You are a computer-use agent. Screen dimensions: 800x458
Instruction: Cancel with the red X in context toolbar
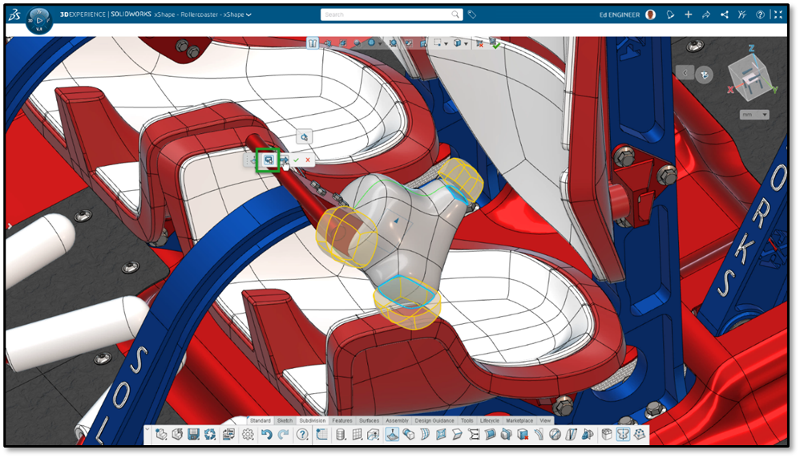308,160
